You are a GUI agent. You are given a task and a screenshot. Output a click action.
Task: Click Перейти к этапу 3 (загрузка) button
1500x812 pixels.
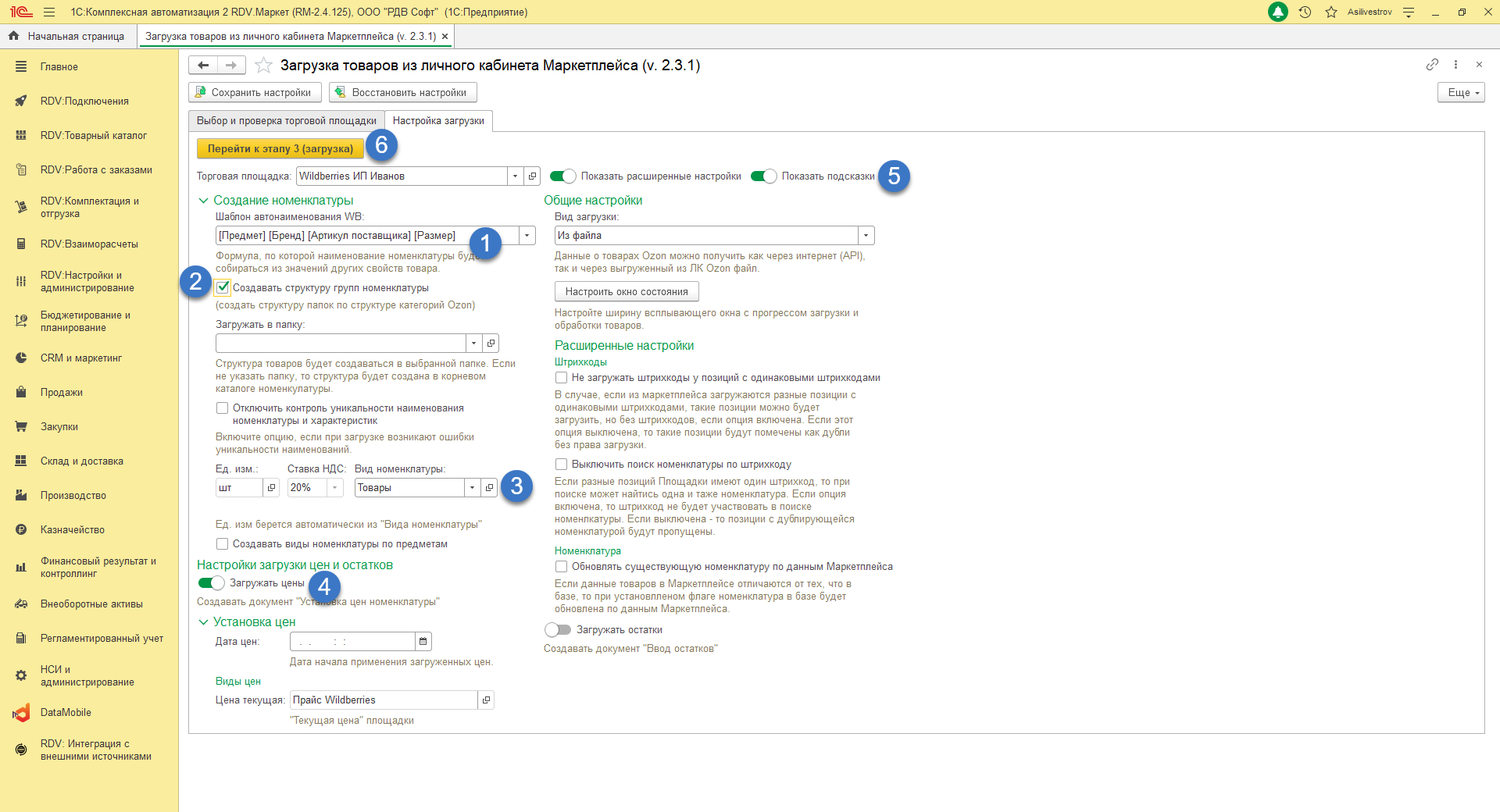tap(280, 148)
